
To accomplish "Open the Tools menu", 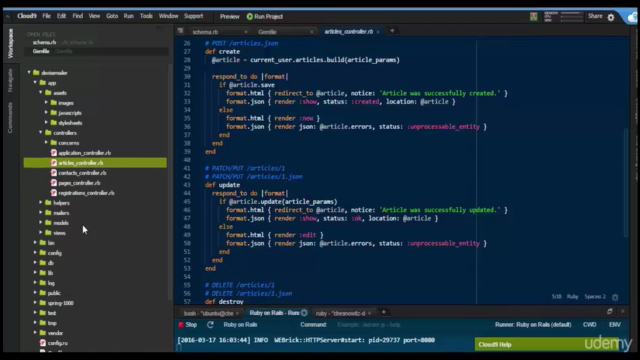I will click(x=146, y=16).
